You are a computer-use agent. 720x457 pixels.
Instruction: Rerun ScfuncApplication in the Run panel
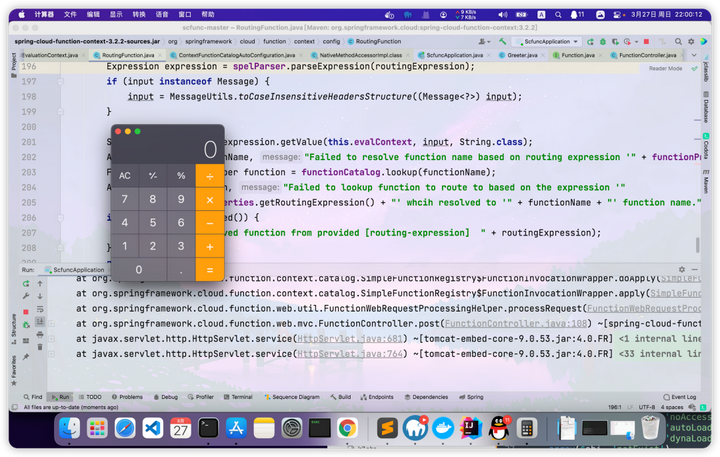26,284
